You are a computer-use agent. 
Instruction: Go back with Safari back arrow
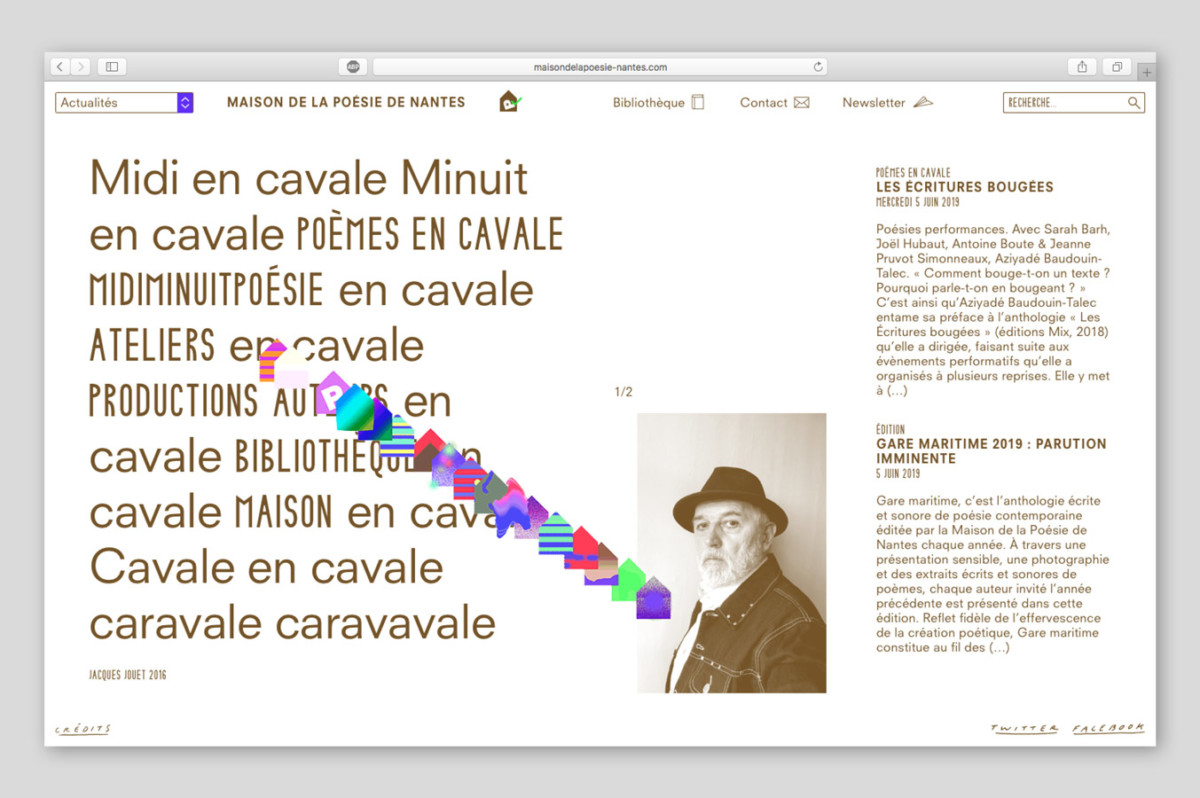pyautogui.click(x=60, y=67)
